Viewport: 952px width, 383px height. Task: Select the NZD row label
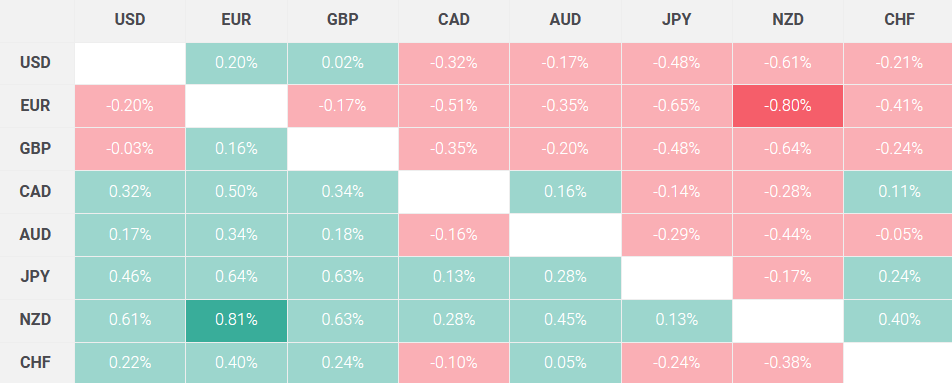(37, 320)
